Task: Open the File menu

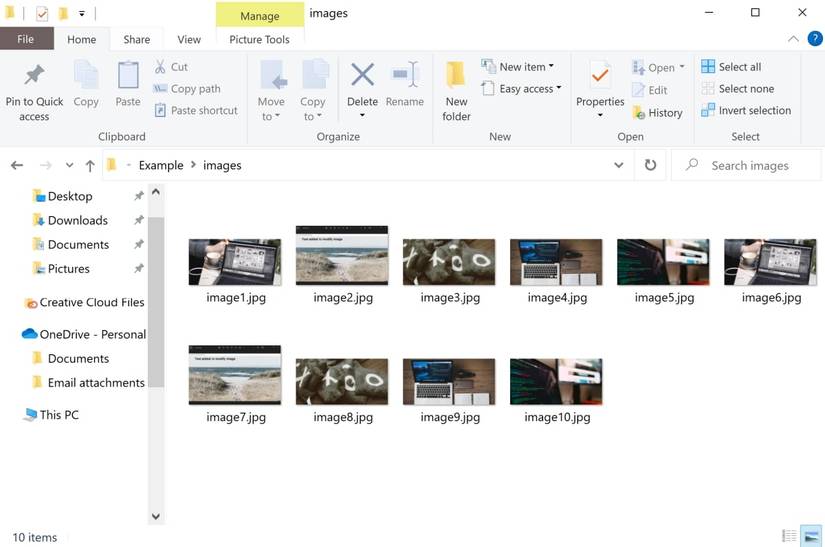Action: coord(26,40)
